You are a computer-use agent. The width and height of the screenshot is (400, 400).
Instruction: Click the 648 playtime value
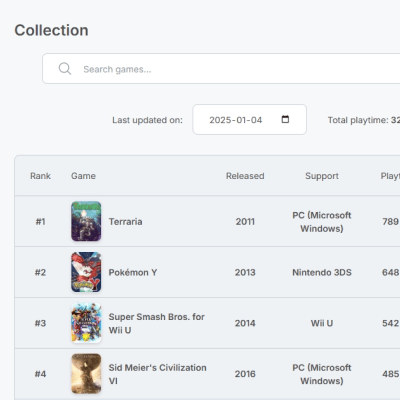[390, 272]
